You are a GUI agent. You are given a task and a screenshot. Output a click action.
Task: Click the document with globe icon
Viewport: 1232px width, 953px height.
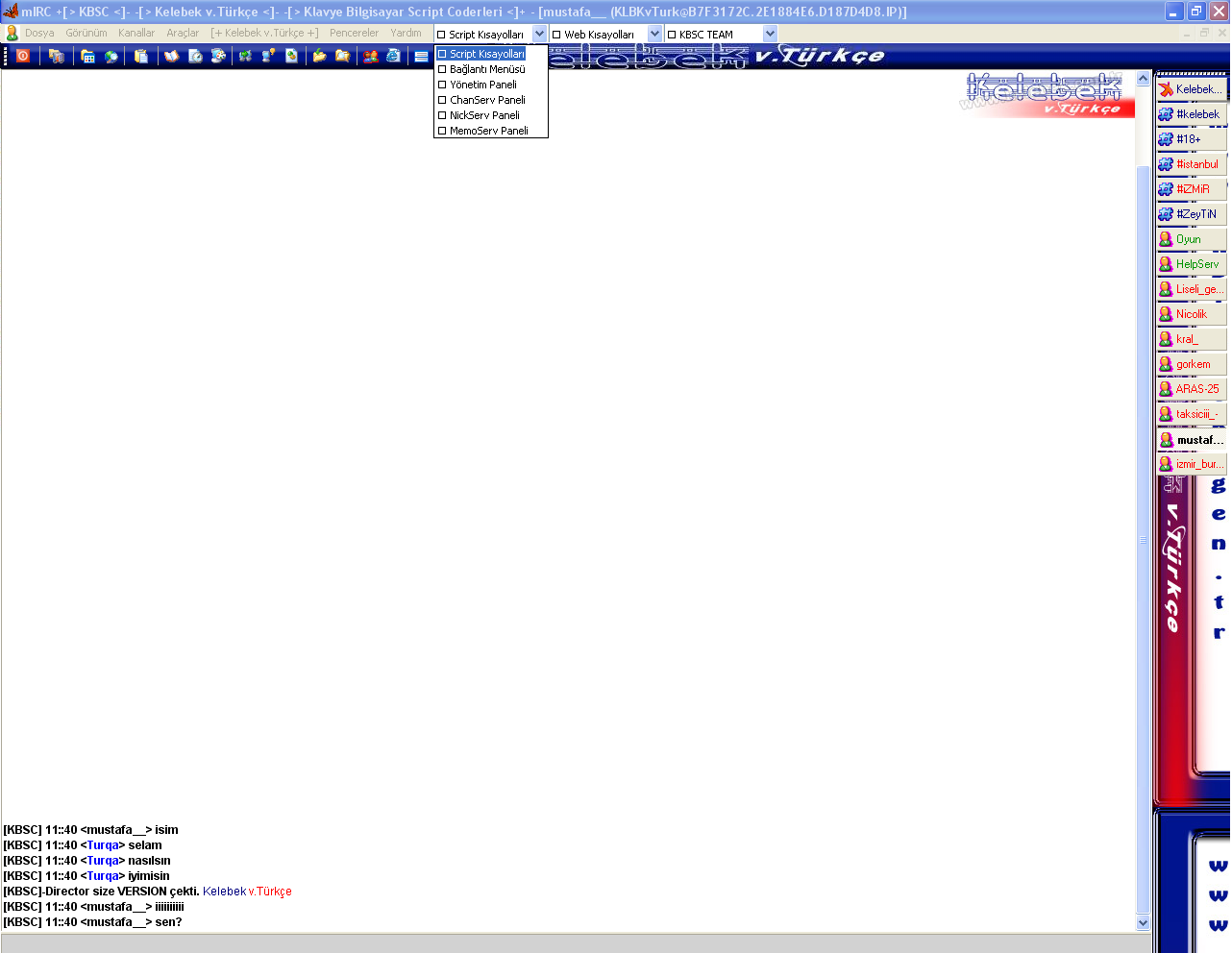(291, 56)
